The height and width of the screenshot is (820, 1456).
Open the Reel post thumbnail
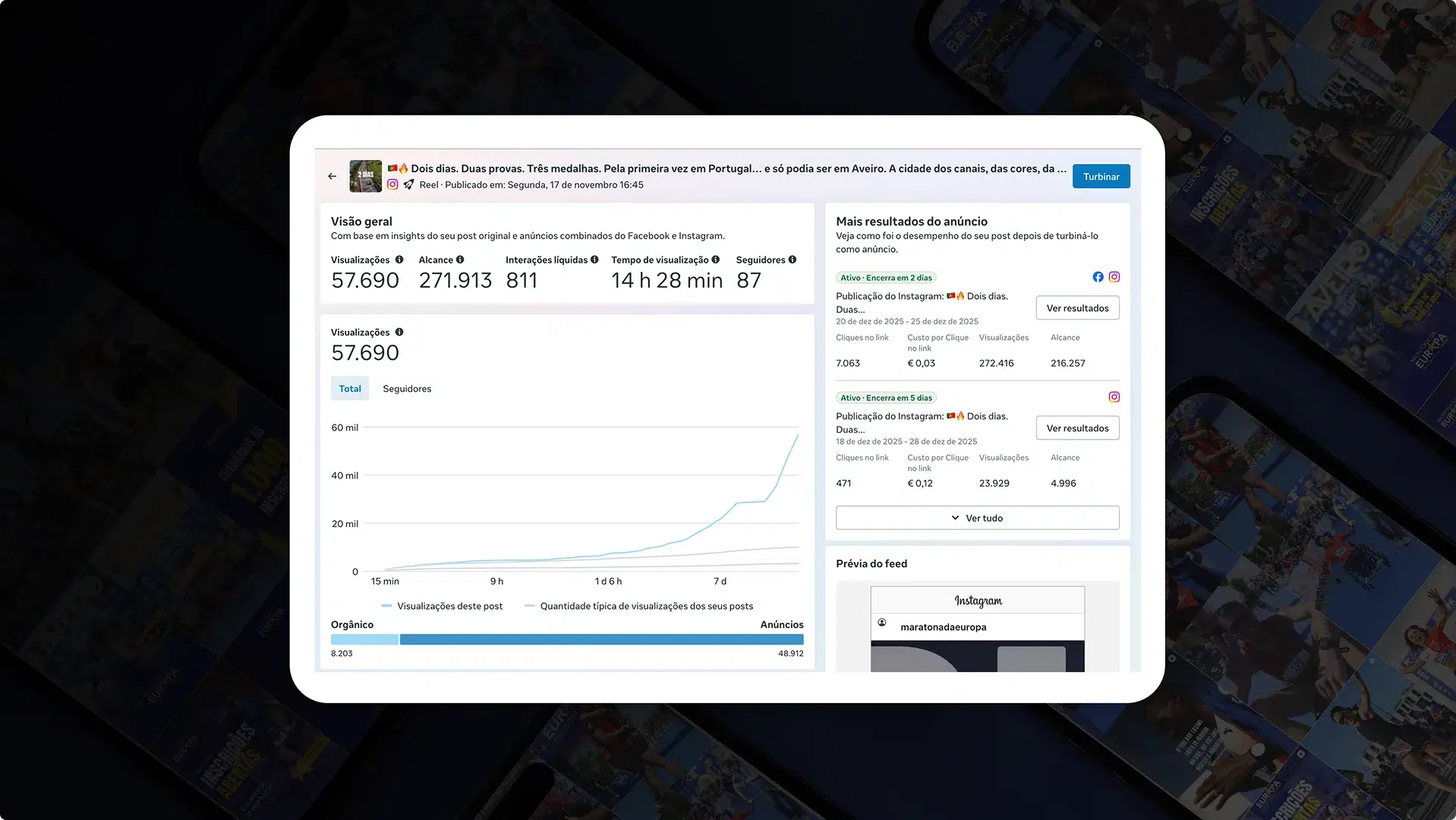(365, 176)
